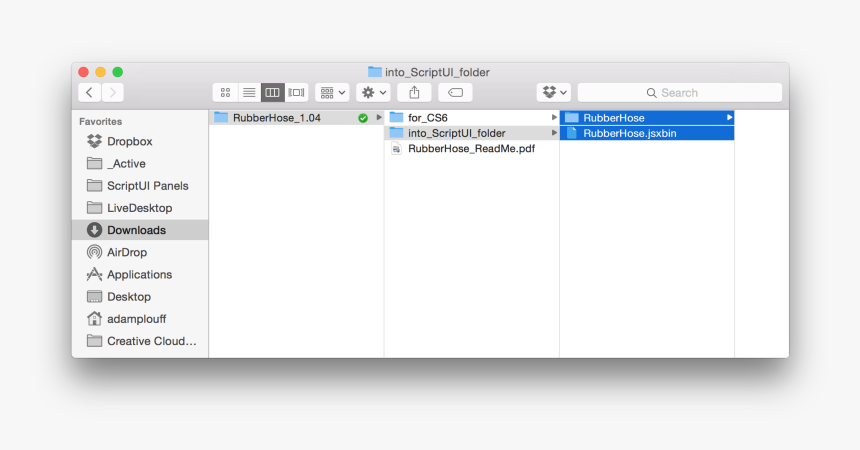Click the LiveDesktop folder icon
The width and height of the screenshot is (860, 450).
click(x=94, y=207)
